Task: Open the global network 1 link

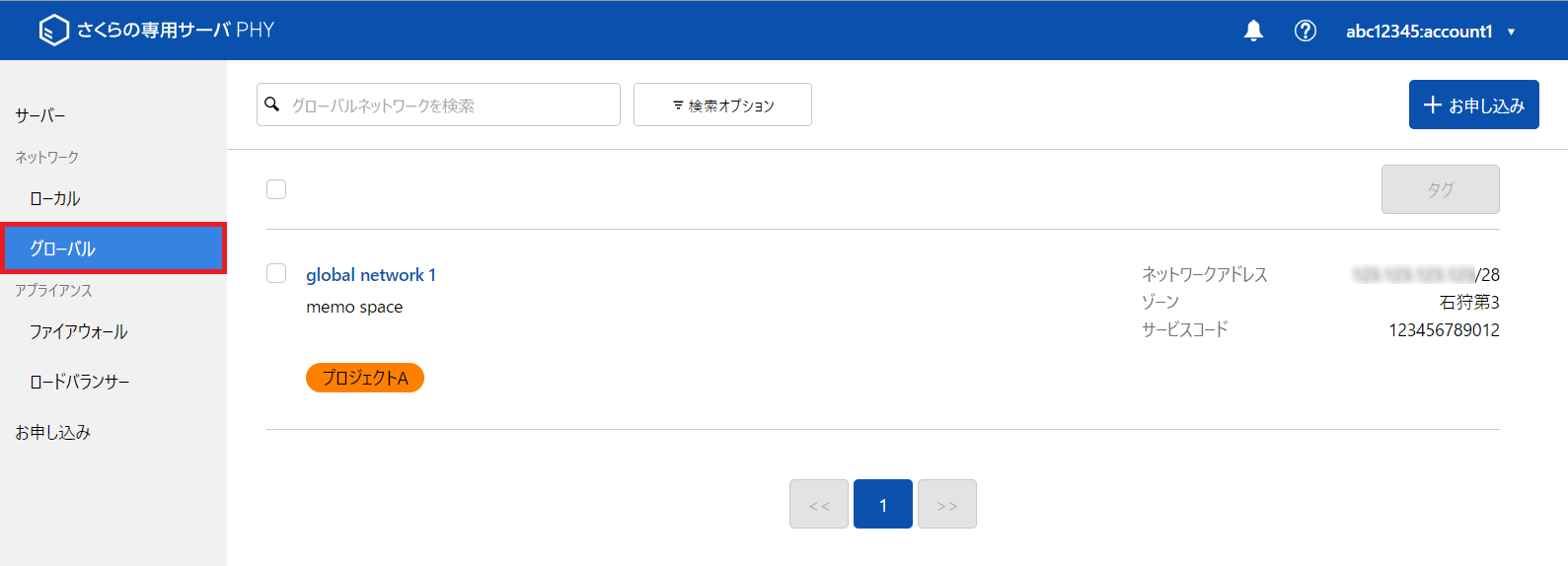Action: 371,275
